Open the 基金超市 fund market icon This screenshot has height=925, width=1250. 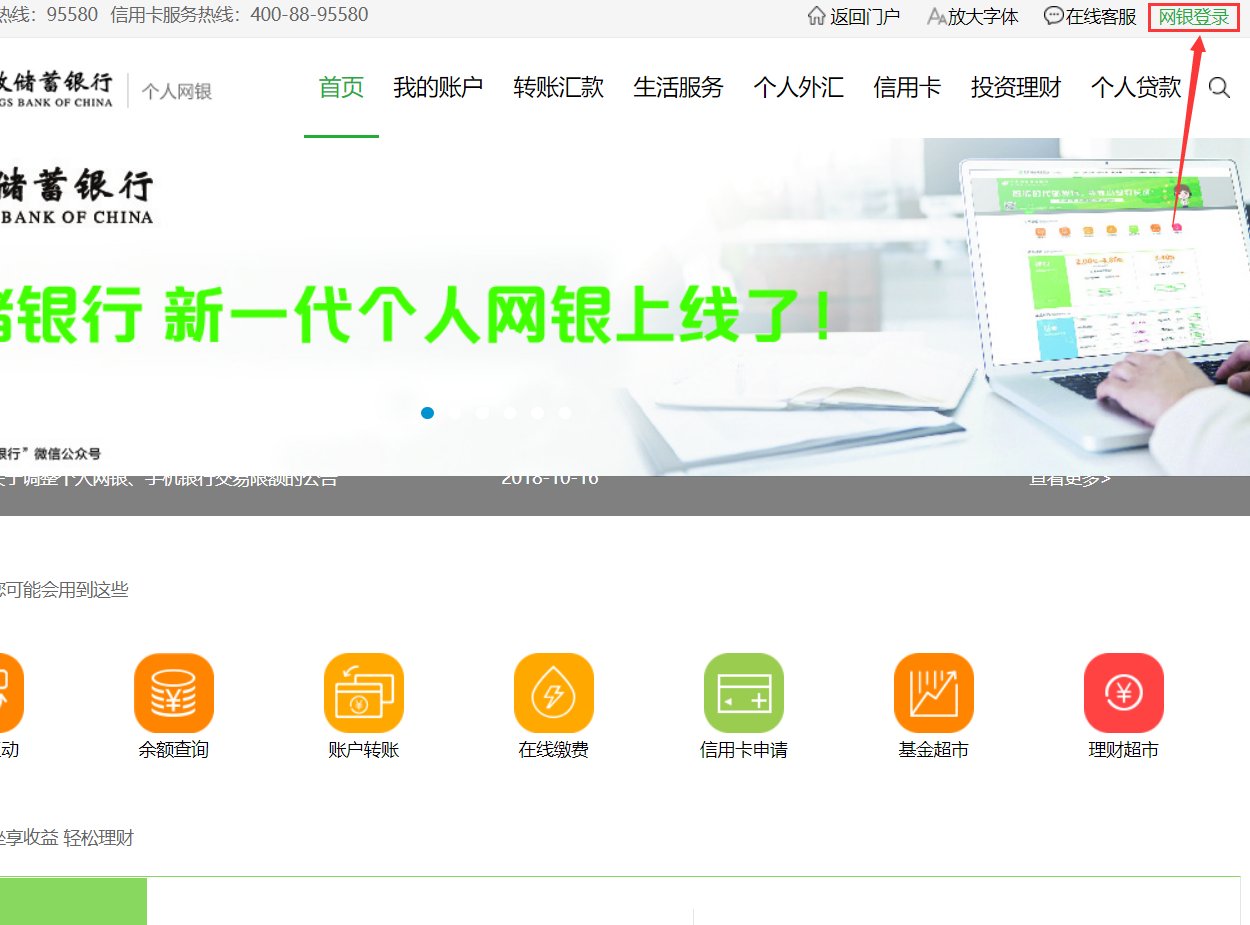[x=933, y=692]
